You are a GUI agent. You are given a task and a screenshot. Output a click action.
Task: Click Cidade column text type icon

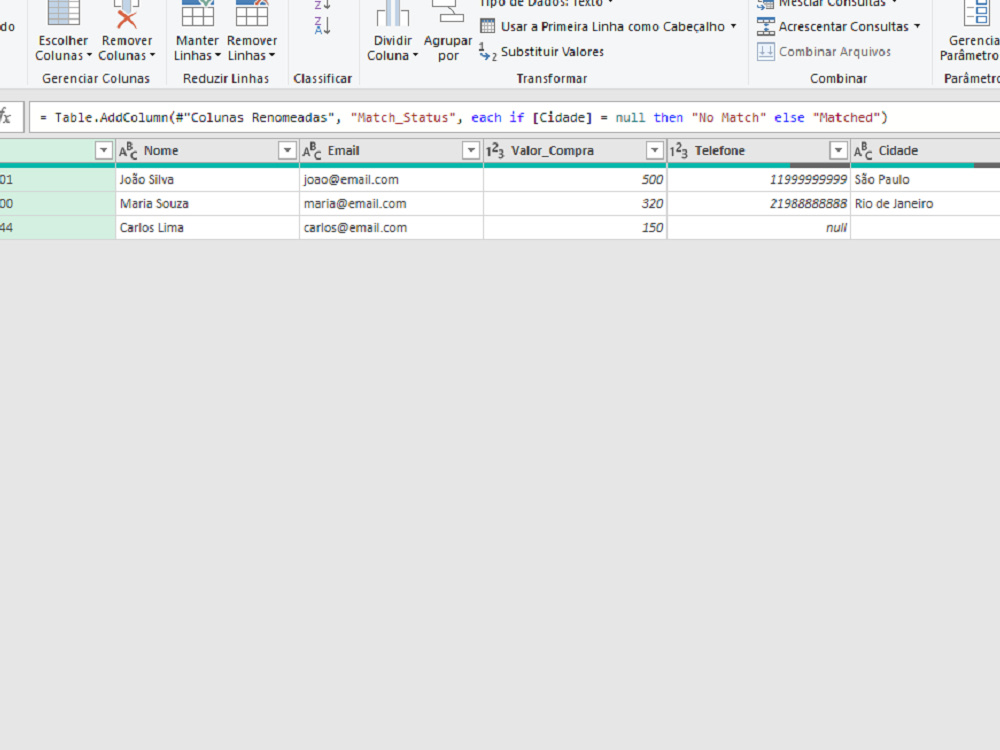(863, 151)
